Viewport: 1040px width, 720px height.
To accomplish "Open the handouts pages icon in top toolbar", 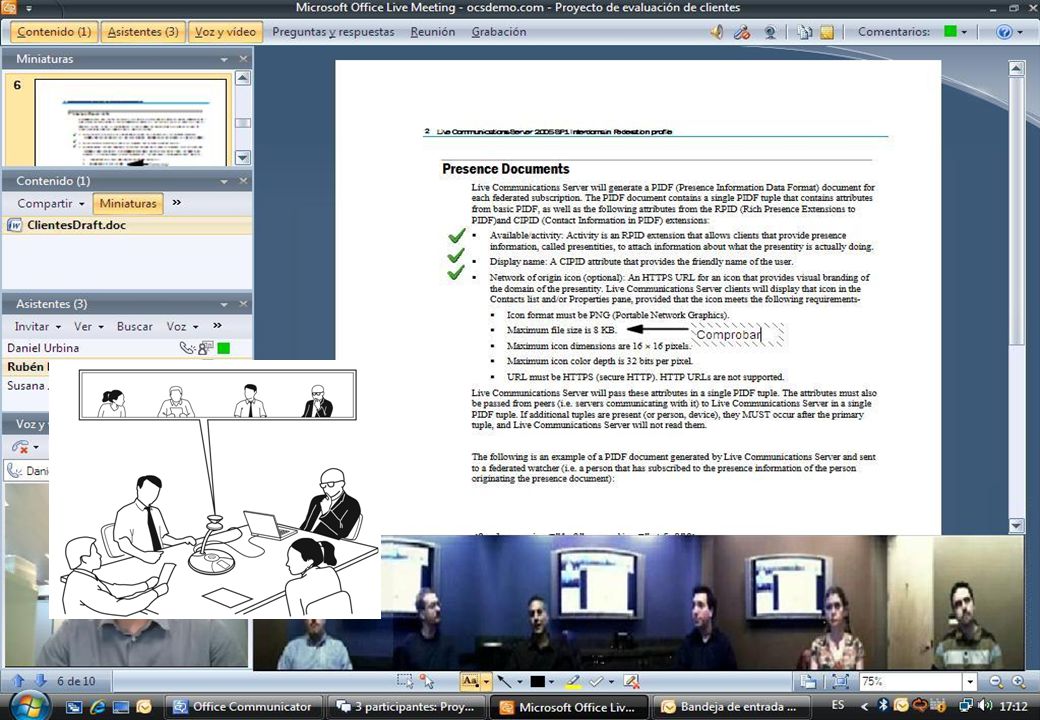I will [805, 32].
